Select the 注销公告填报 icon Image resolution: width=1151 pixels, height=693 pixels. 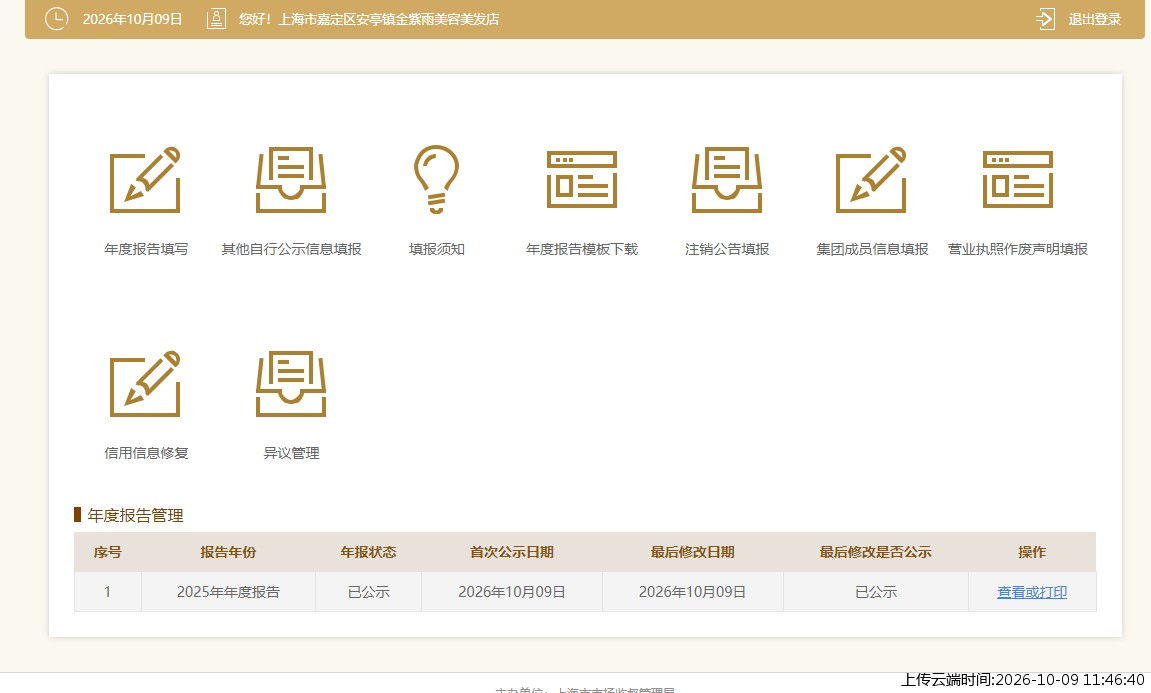(x=727, y=180)
